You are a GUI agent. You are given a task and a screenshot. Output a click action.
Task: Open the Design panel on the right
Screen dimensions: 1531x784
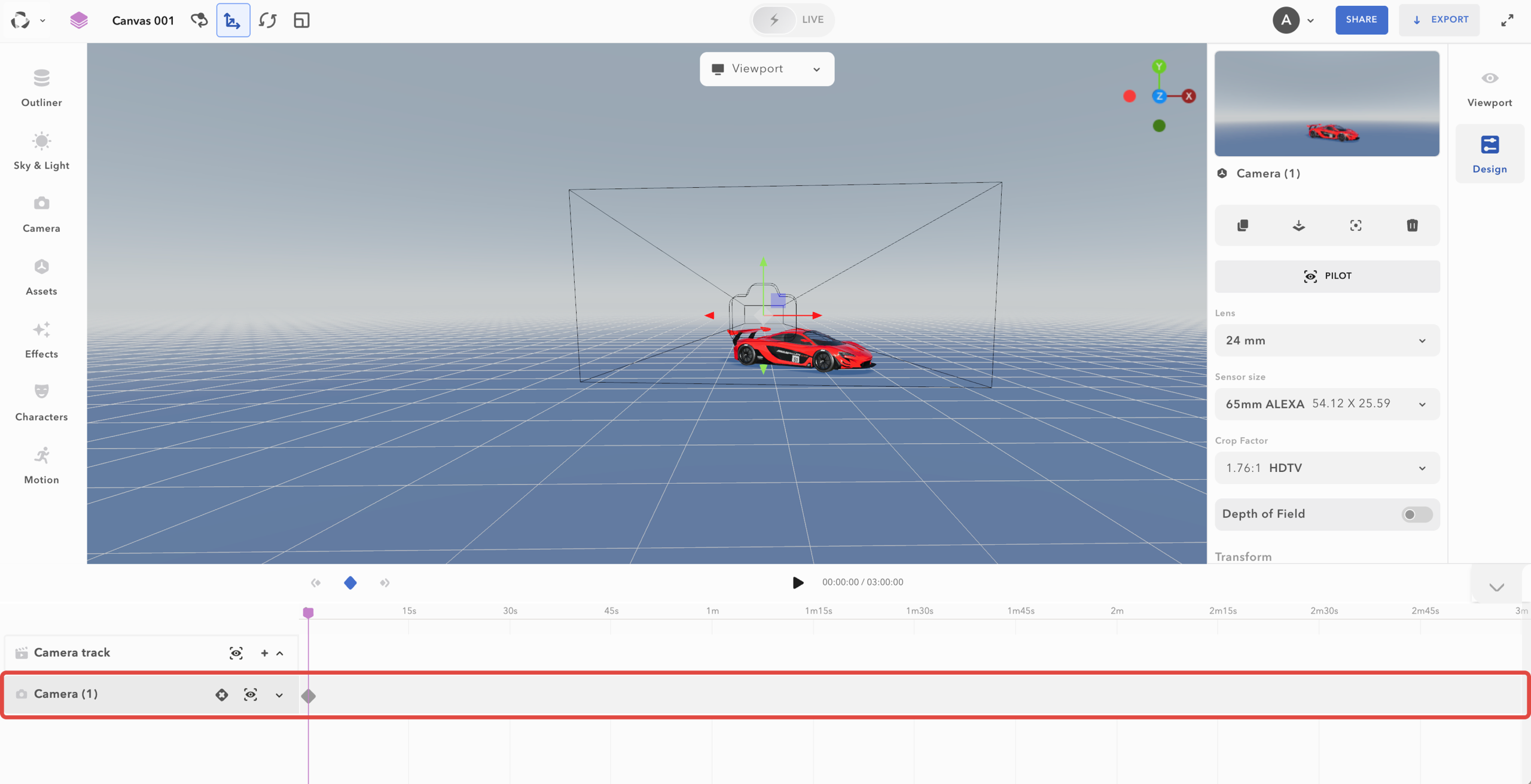coord(1490,152)
